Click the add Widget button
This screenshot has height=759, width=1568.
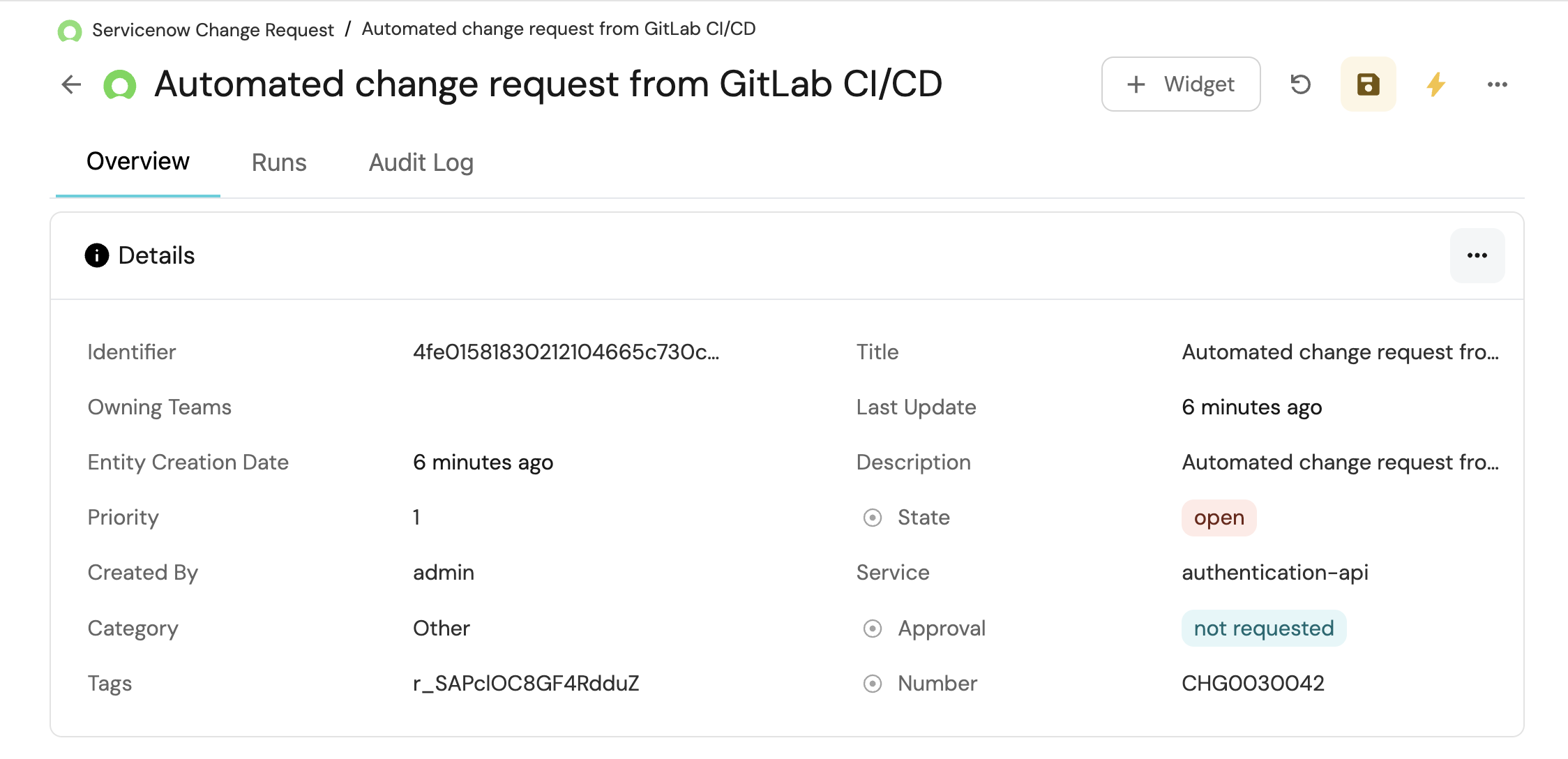[x=1181, y=84]
